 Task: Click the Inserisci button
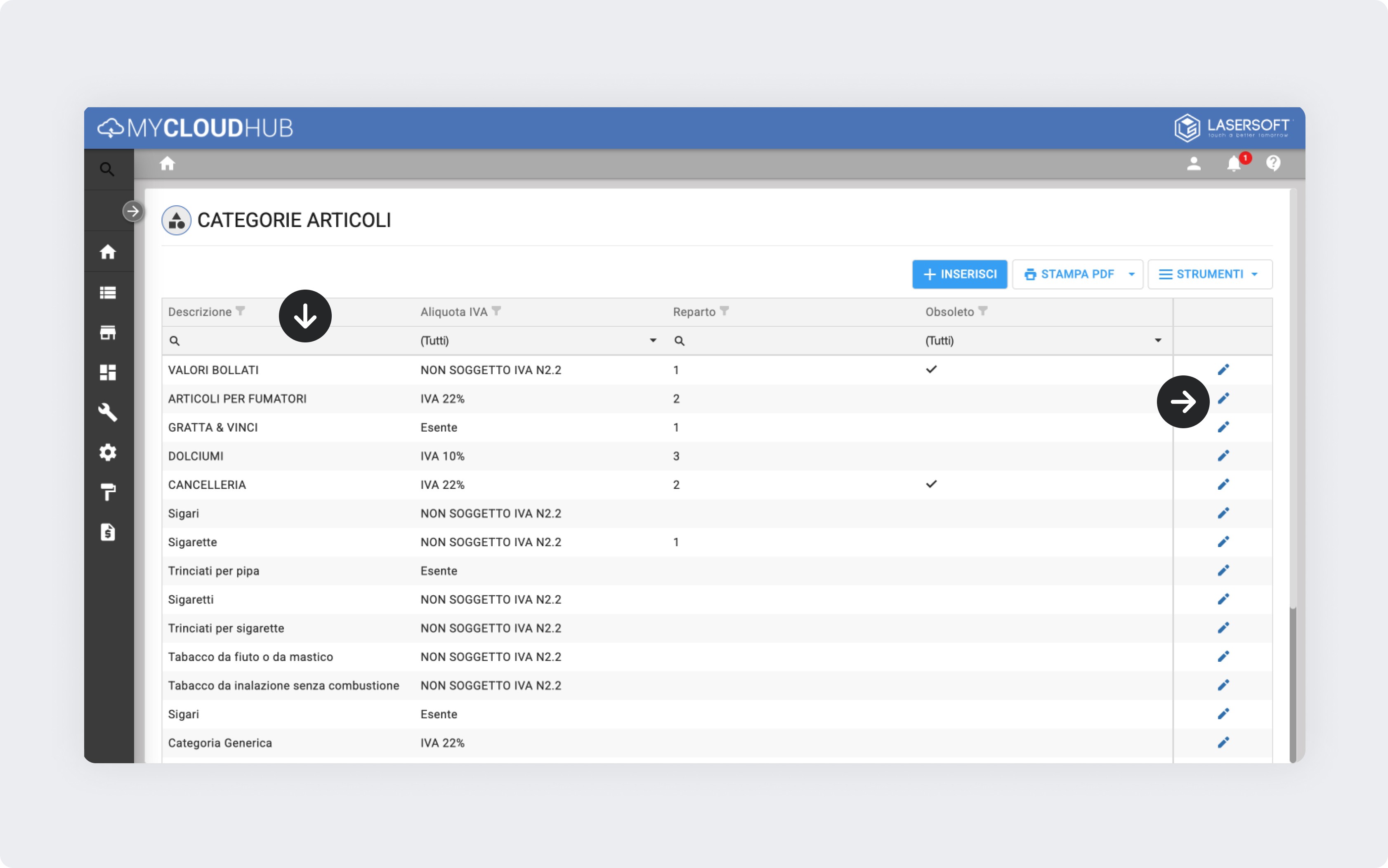point(959,274)
